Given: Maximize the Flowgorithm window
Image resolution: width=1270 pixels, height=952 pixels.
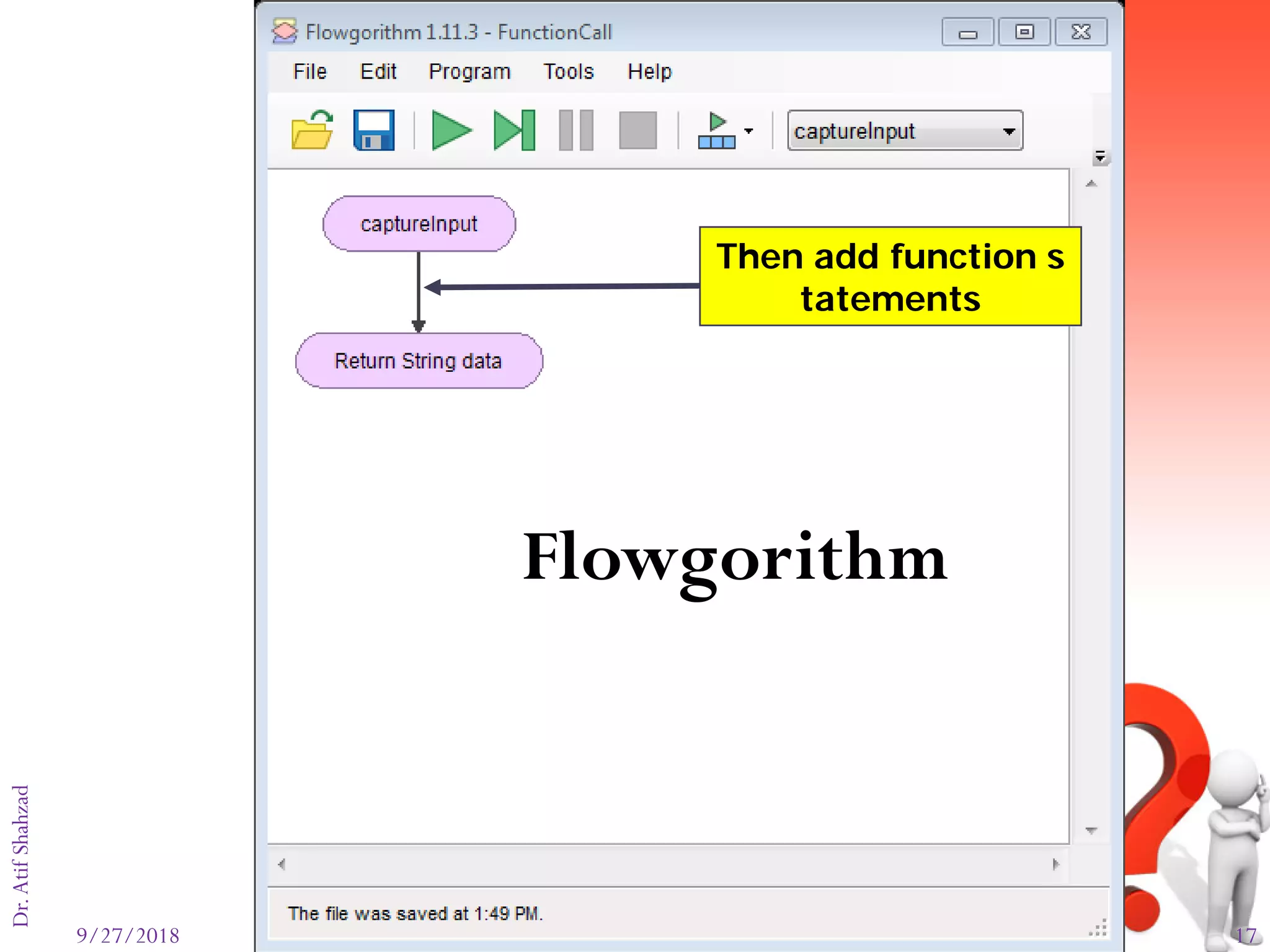Looking at the screenshot, I should pos(1024,32).
